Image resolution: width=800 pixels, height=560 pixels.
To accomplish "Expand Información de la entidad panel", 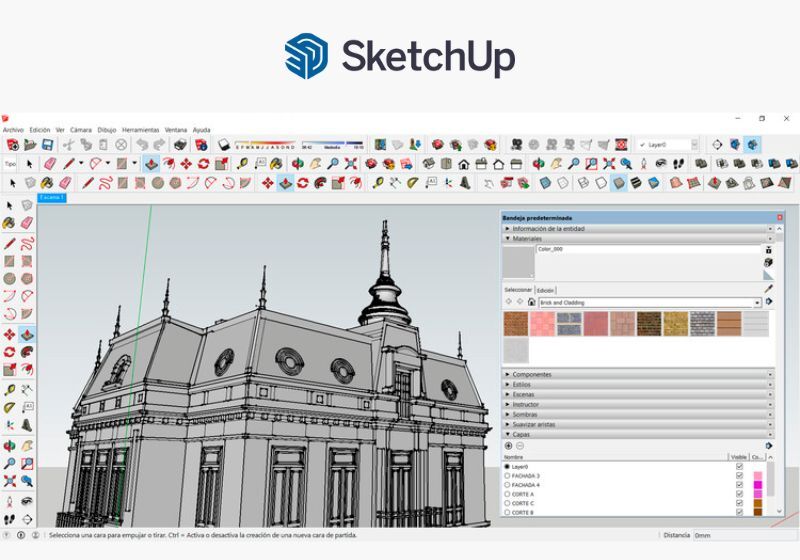I will point(638,228).
